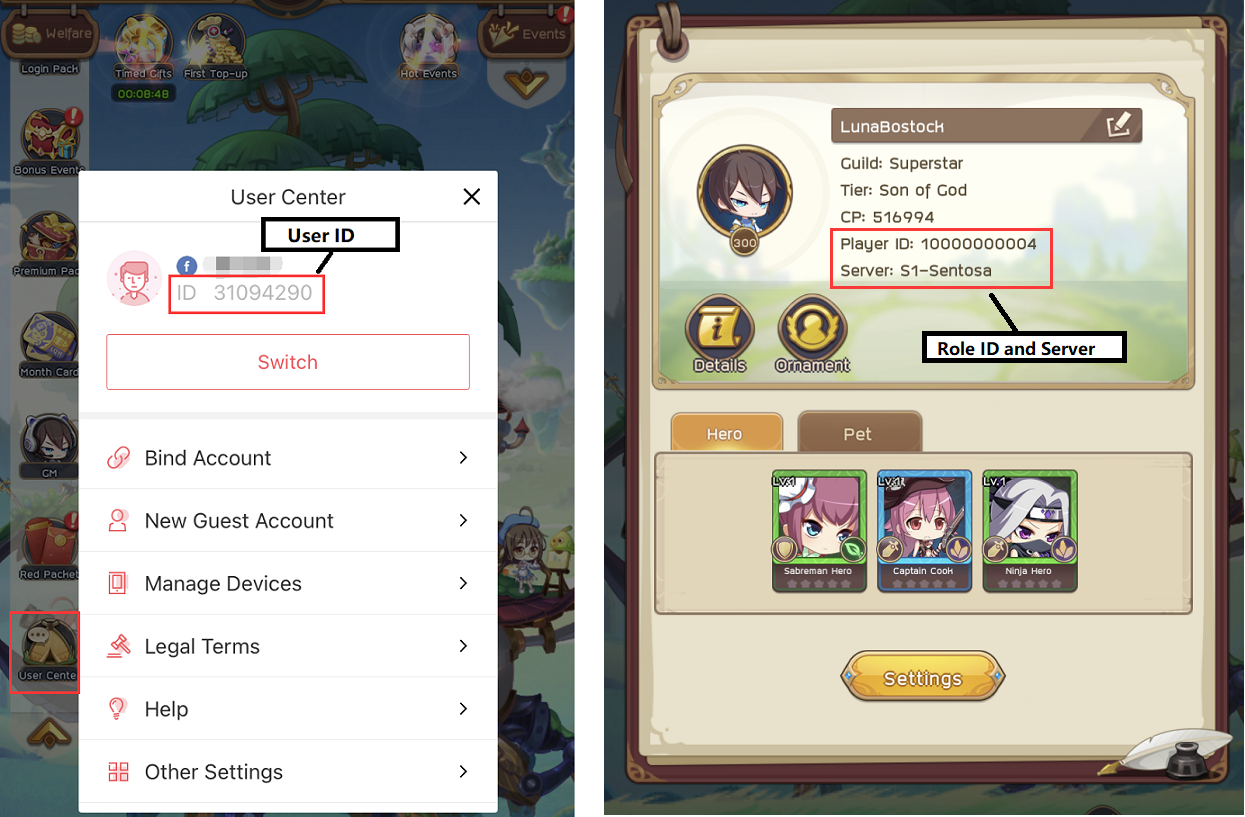Viewport: 1245px width, 817px height.
Task: Open the Hot Events icon
Action: point(429,47)
